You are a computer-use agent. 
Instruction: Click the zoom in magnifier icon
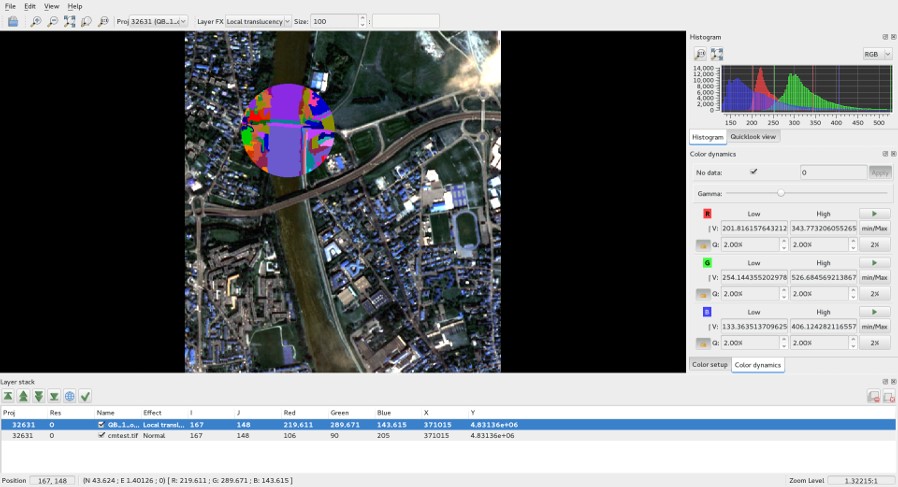(x=36, y=21)
